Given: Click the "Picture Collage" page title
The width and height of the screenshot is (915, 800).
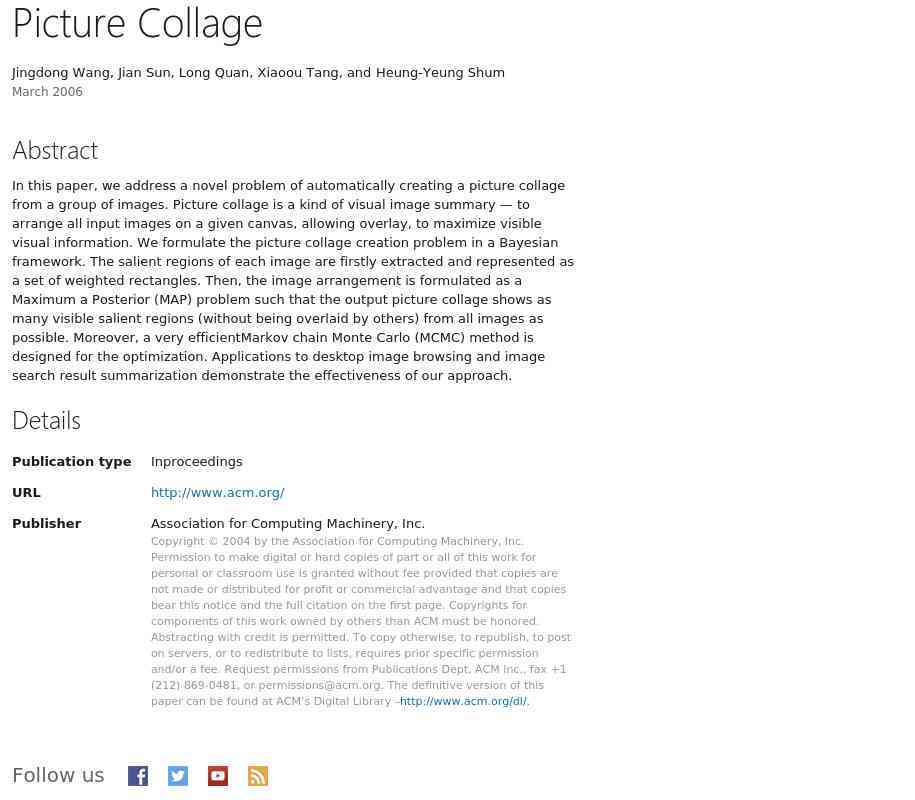Looking at the screenshot, I should click(x=137, y=23).
